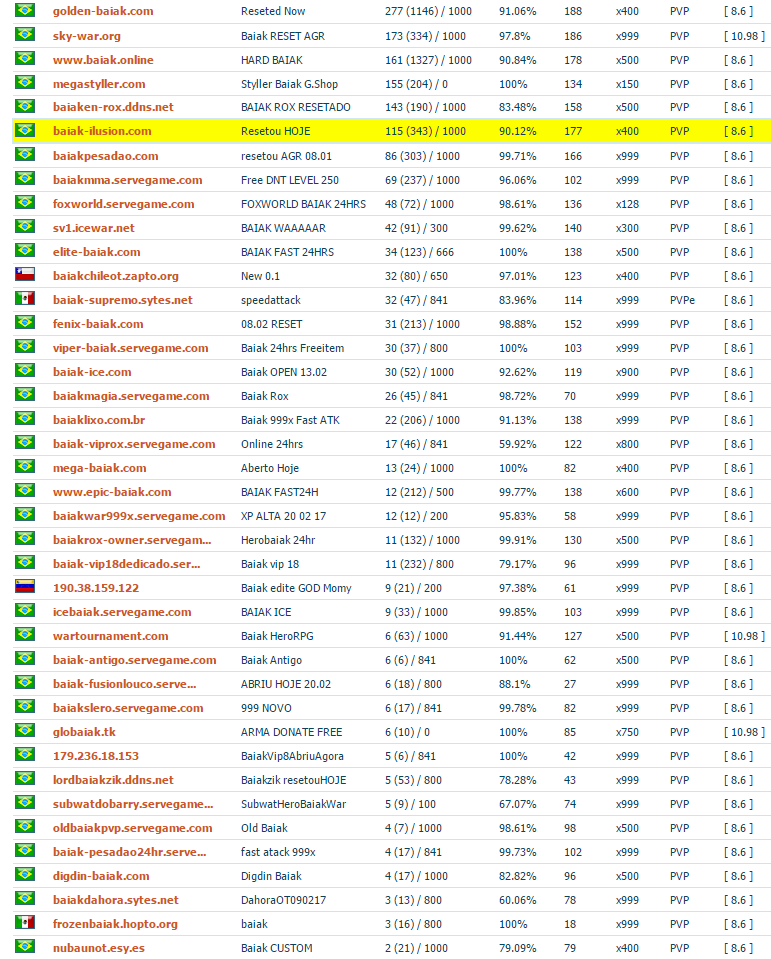Click the flag icon beside baiakdahora.sytes.net
The image size is (771, 959).
(x=25, y=899)
